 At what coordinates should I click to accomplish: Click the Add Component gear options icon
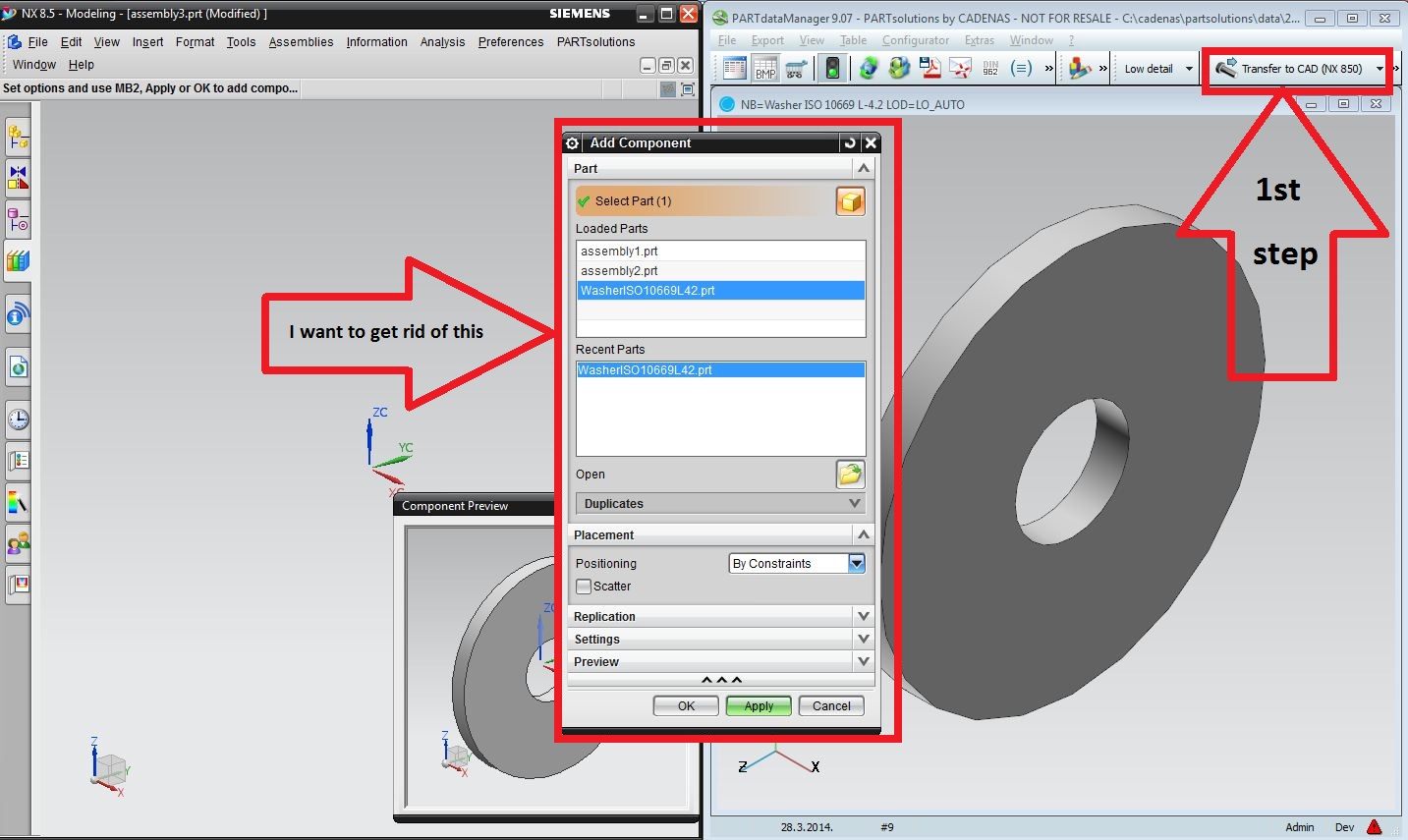(x=573, y=143)
